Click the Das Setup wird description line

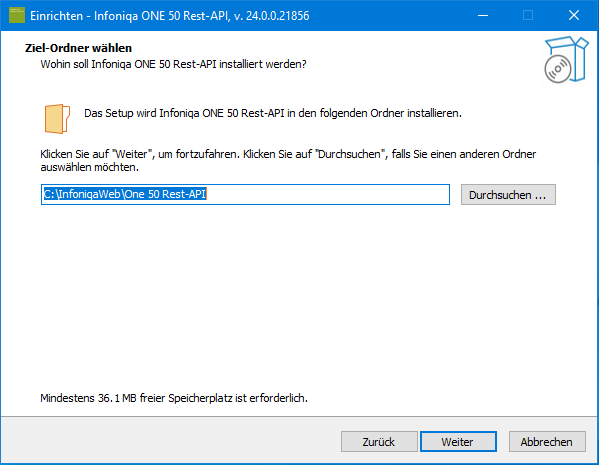point(273,113)
